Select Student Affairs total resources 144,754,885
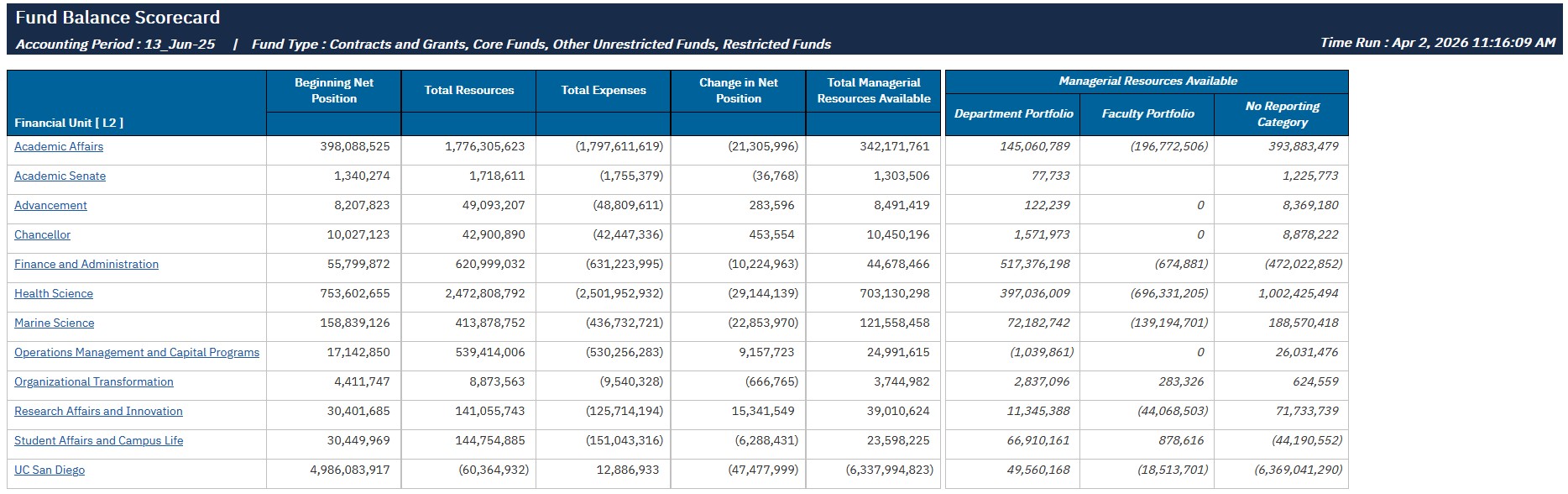This screenshot has width=1568, height=494. click(490, 440)
